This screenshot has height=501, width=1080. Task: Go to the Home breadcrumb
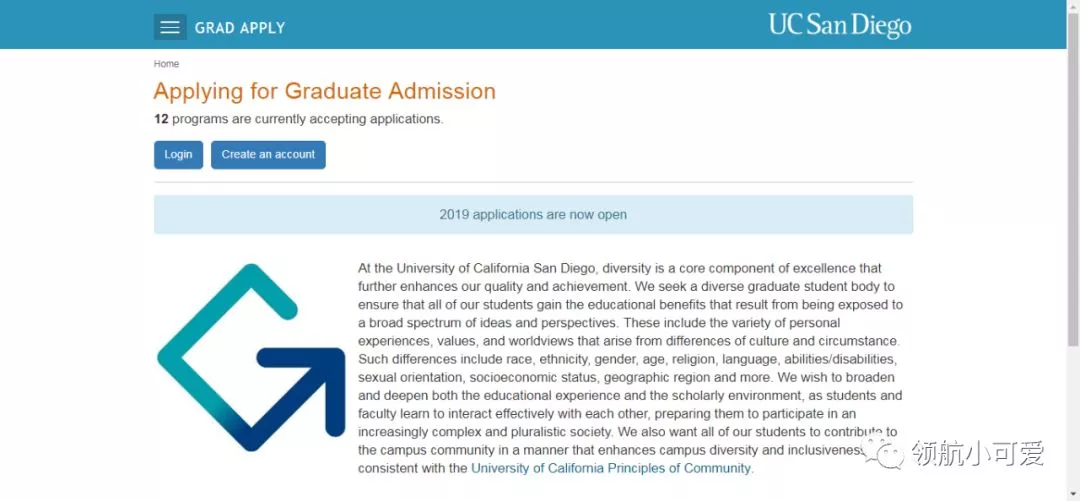(166, 64)
